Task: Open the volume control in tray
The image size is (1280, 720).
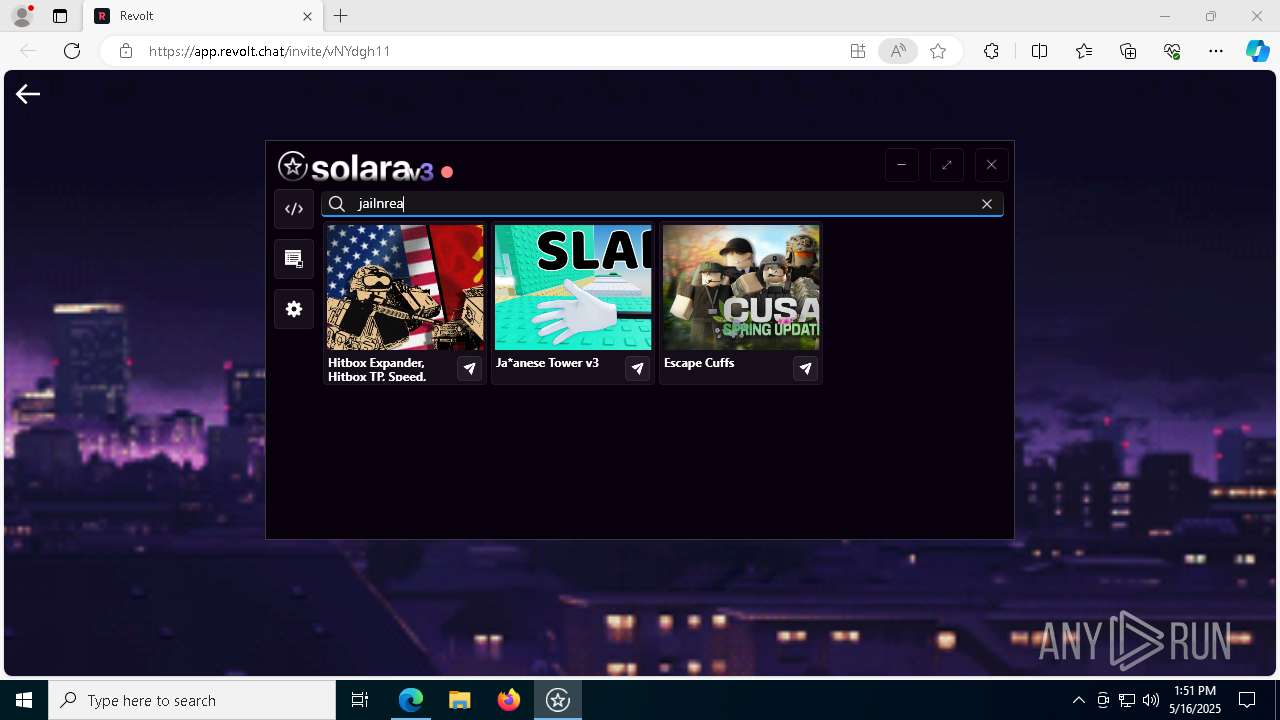Action: (x=1150, y=700)
